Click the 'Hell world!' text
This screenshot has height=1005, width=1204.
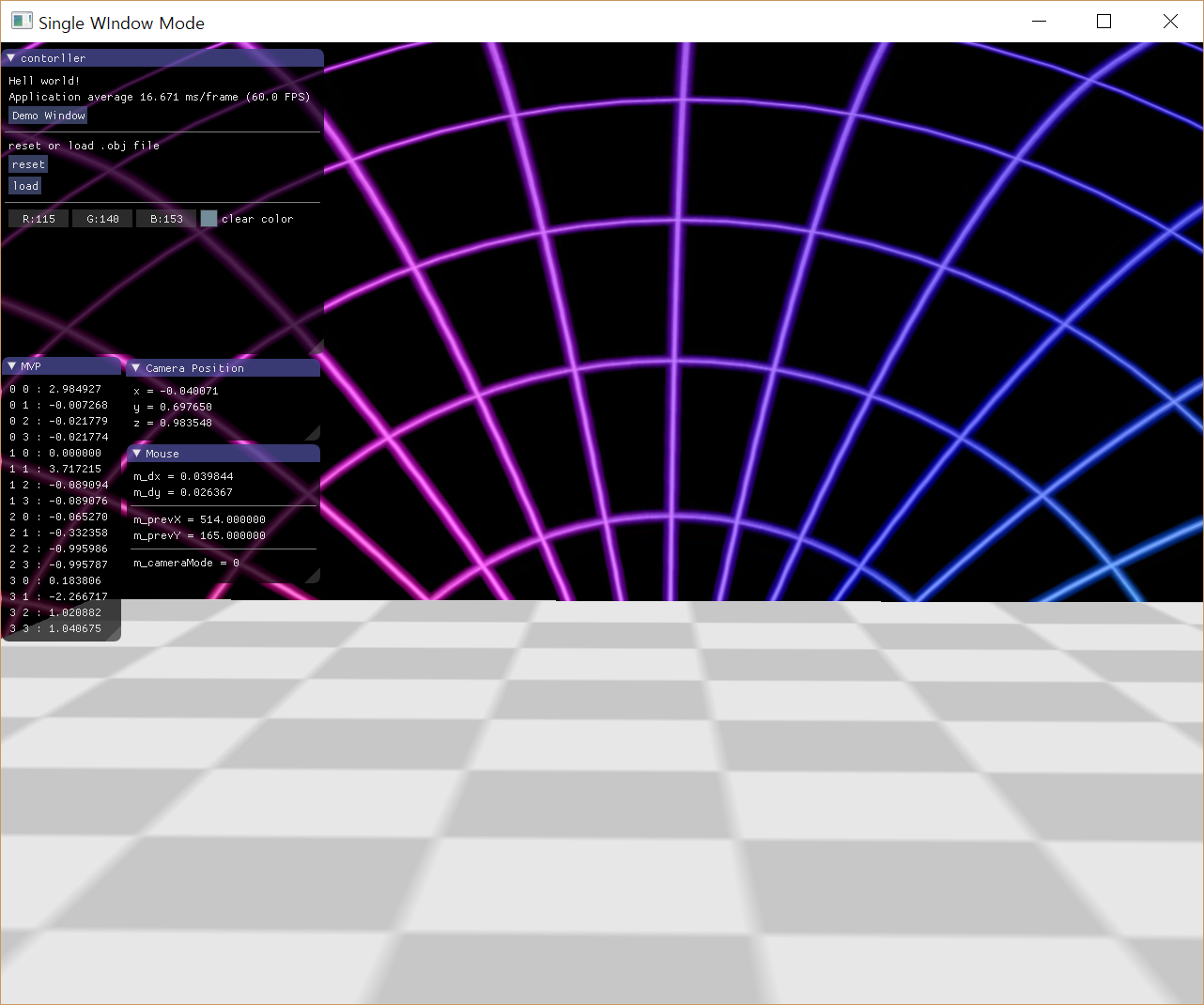(x=44, y=81)
